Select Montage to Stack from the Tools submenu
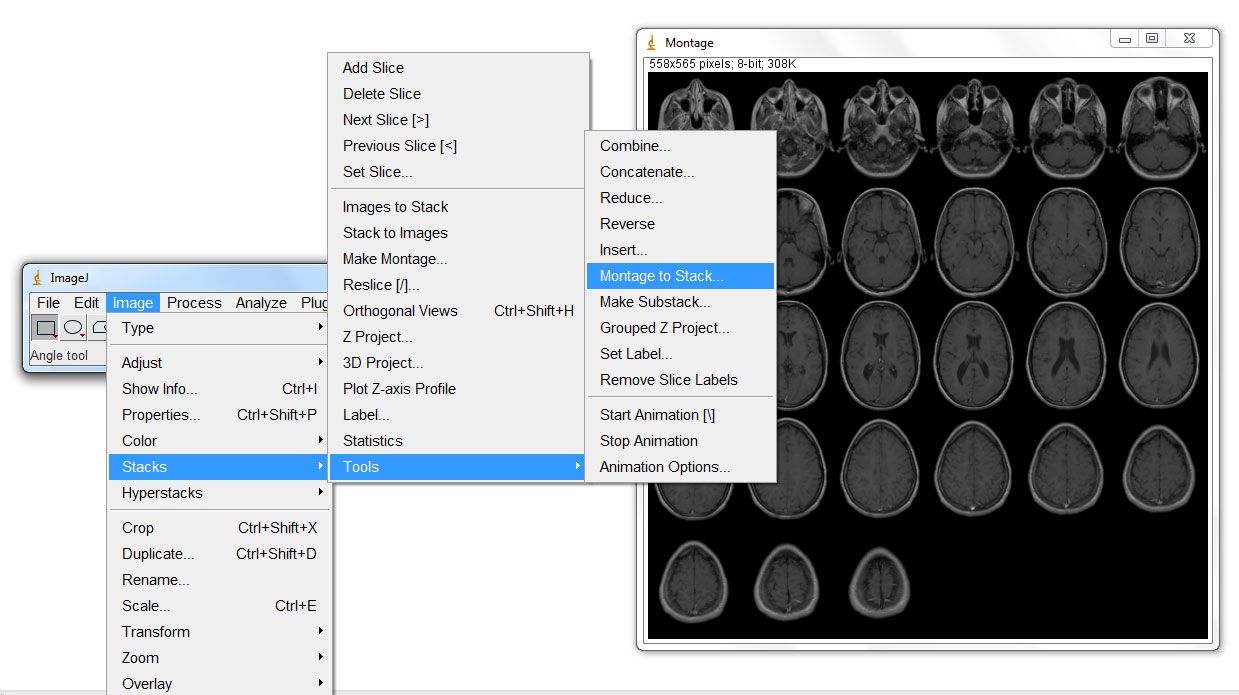Screen dimensions: 1239x695 662,275
